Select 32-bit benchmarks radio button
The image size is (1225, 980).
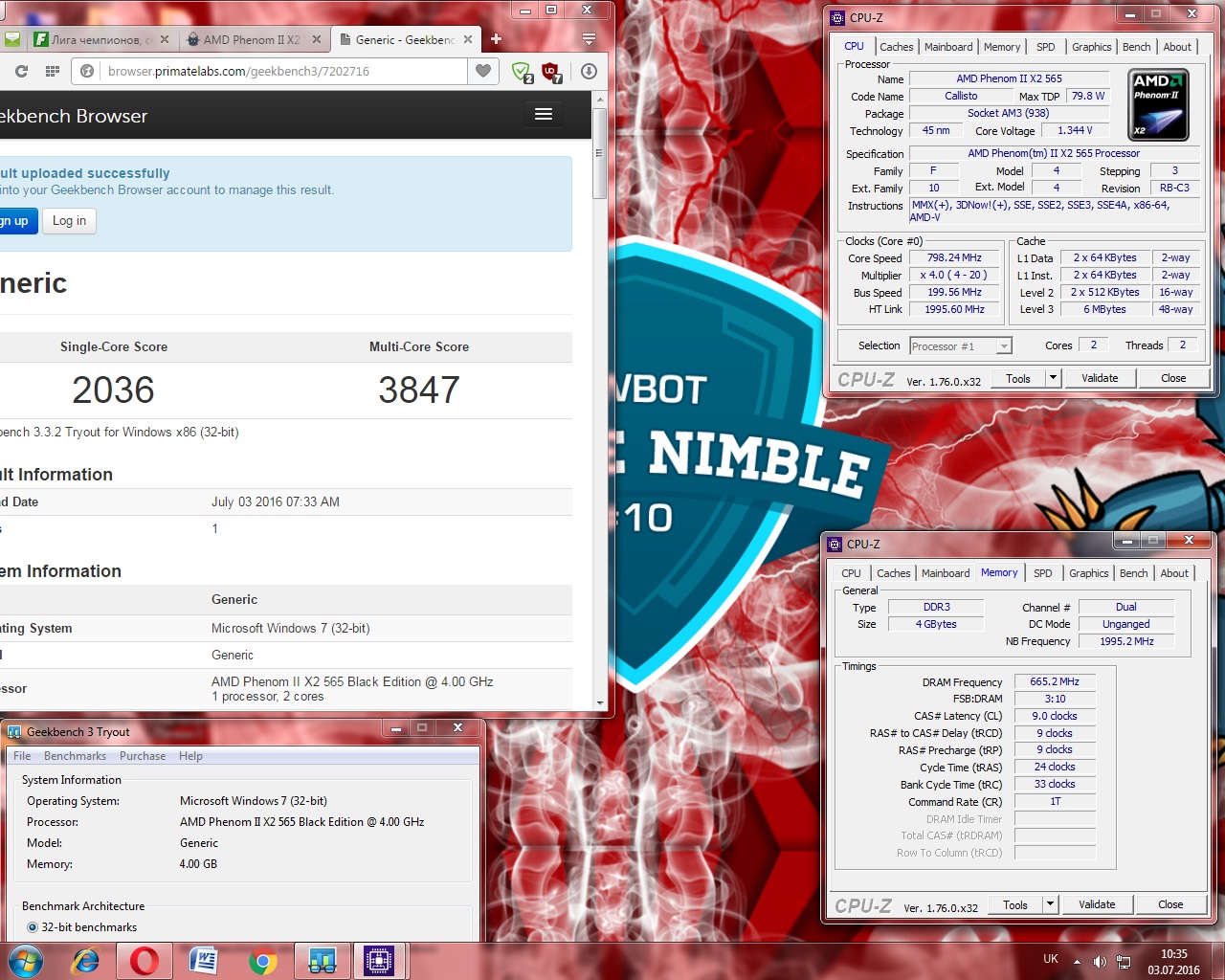pyautogui.click(x=33, y=927)
